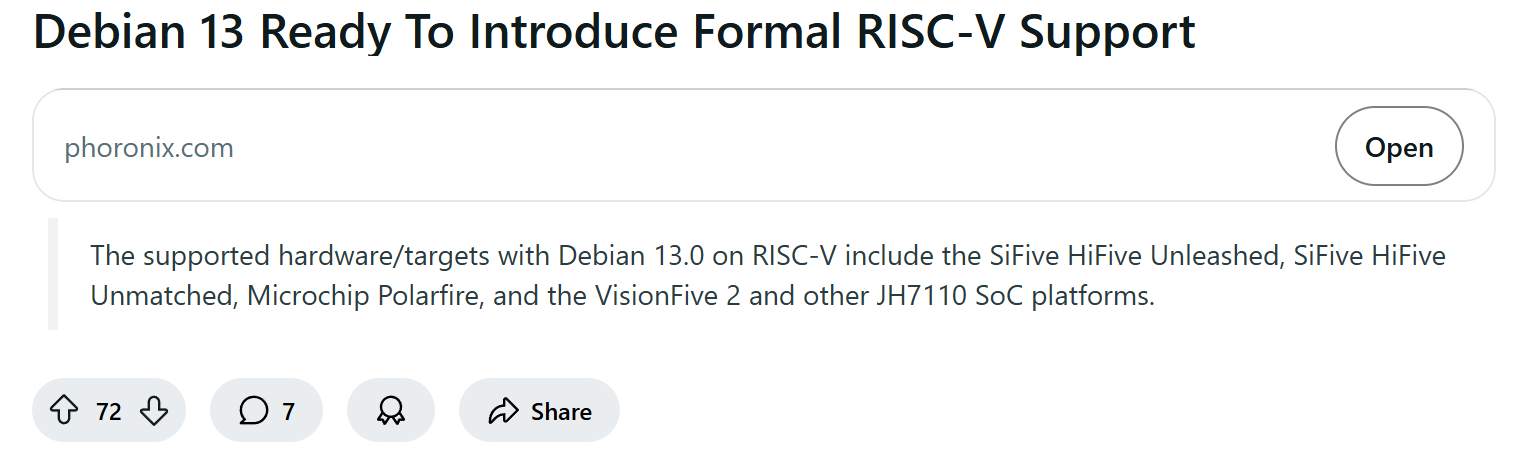Click the Share arrow icon
Viewport: 1528px width, 460px height.
502,411
